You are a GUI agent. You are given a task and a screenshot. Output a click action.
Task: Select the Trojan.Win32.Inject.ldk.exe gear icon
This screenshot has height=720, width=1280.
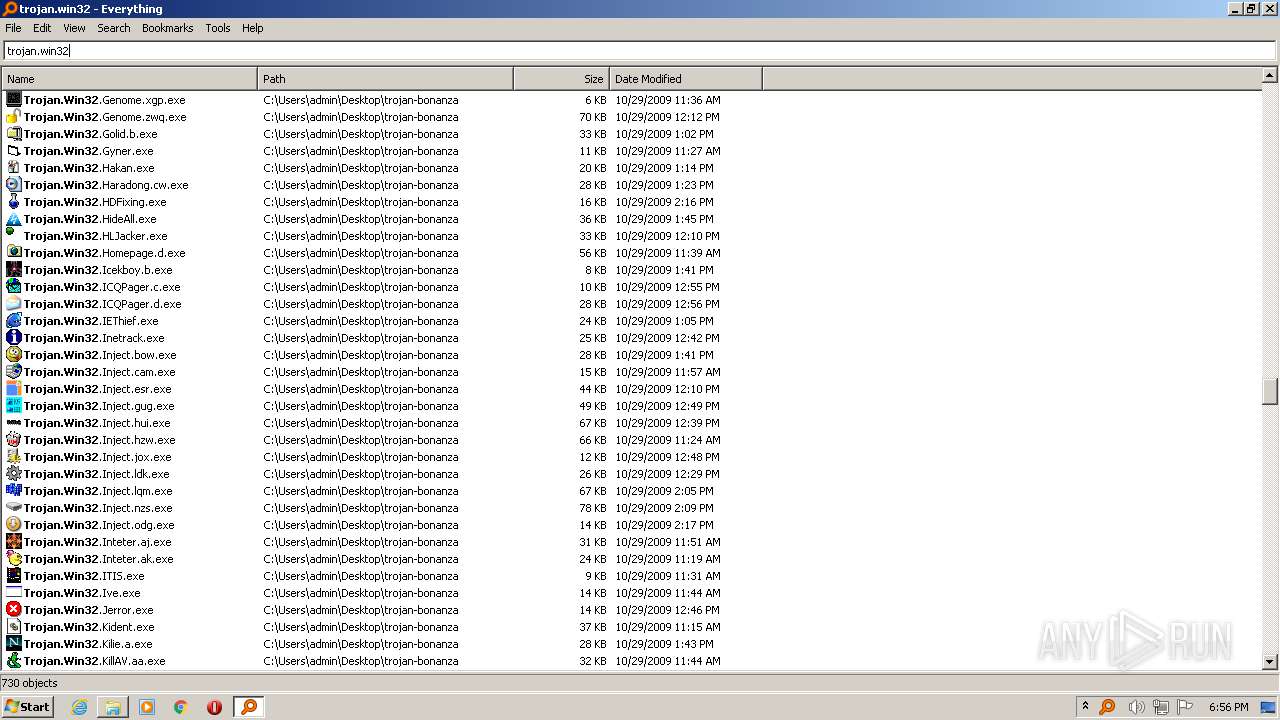pos(14,474)
